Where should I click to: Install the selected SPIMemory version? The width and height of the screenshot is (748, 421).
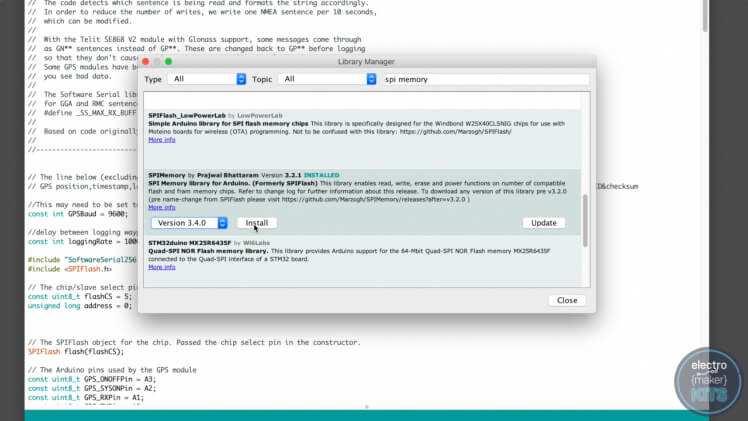point(257,223)
